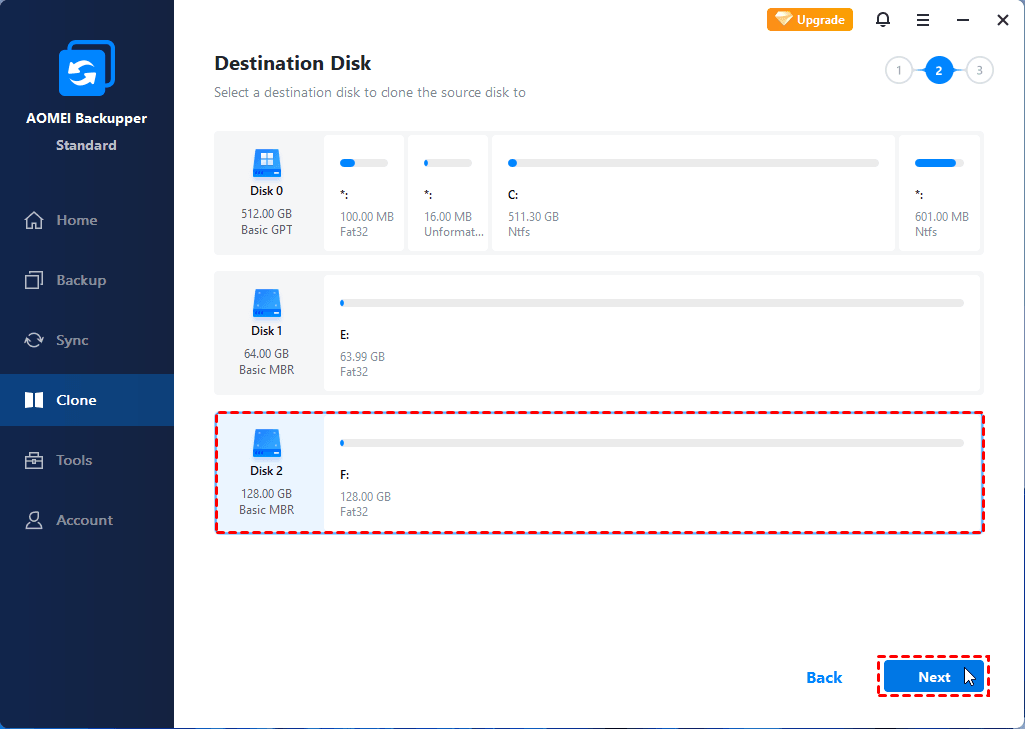
Task: Click the Next button
Action: (933, 677)
